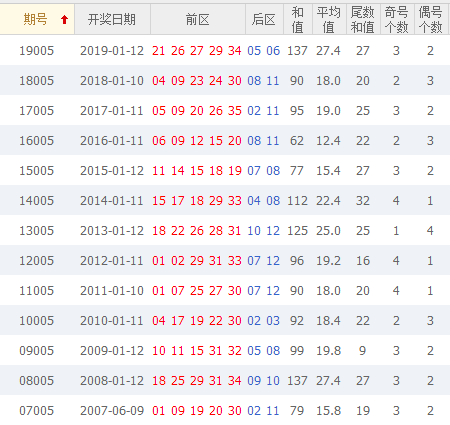This screenshot has width=450, height=425.
Task: Click sum value 99 in row 09005
Action: (297, 351)
